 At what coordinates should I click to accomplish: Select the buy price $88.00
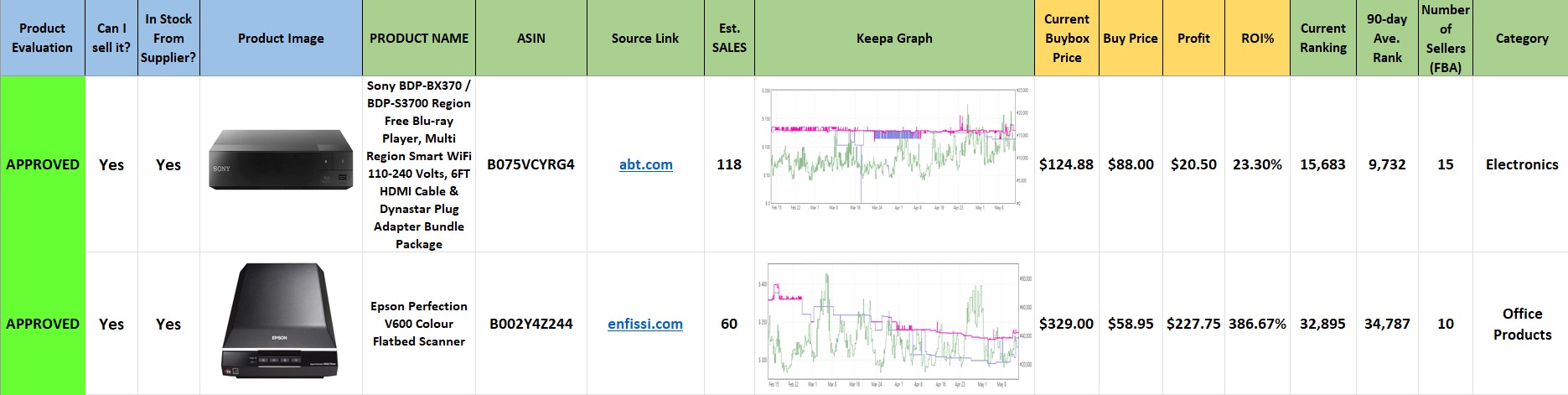coord(1131,164)
